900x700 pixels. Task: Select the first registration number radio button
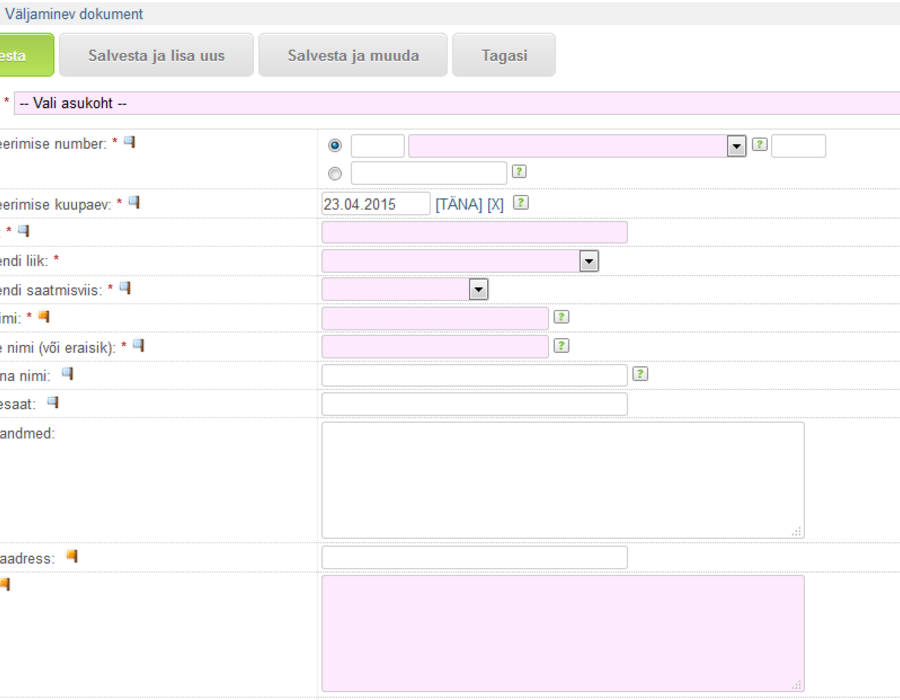click(335, 146)
